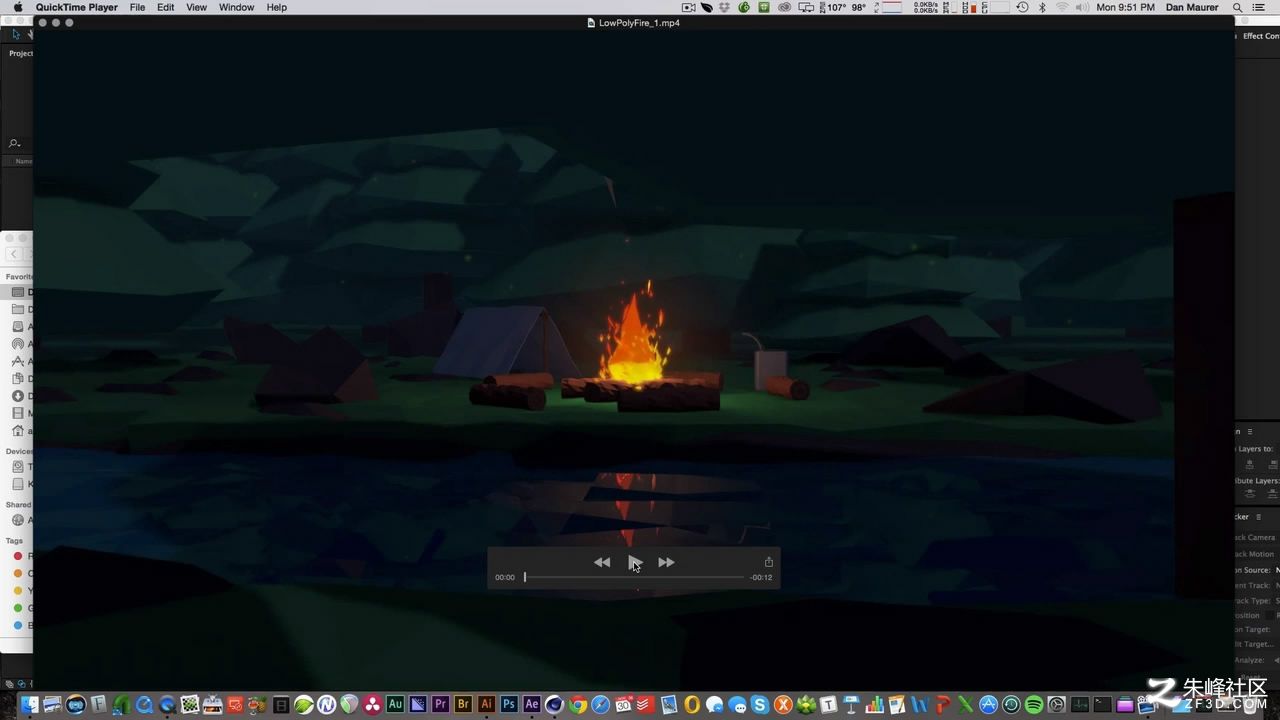Open the File menu
1280x720 pixels.
tap(137, 7)
